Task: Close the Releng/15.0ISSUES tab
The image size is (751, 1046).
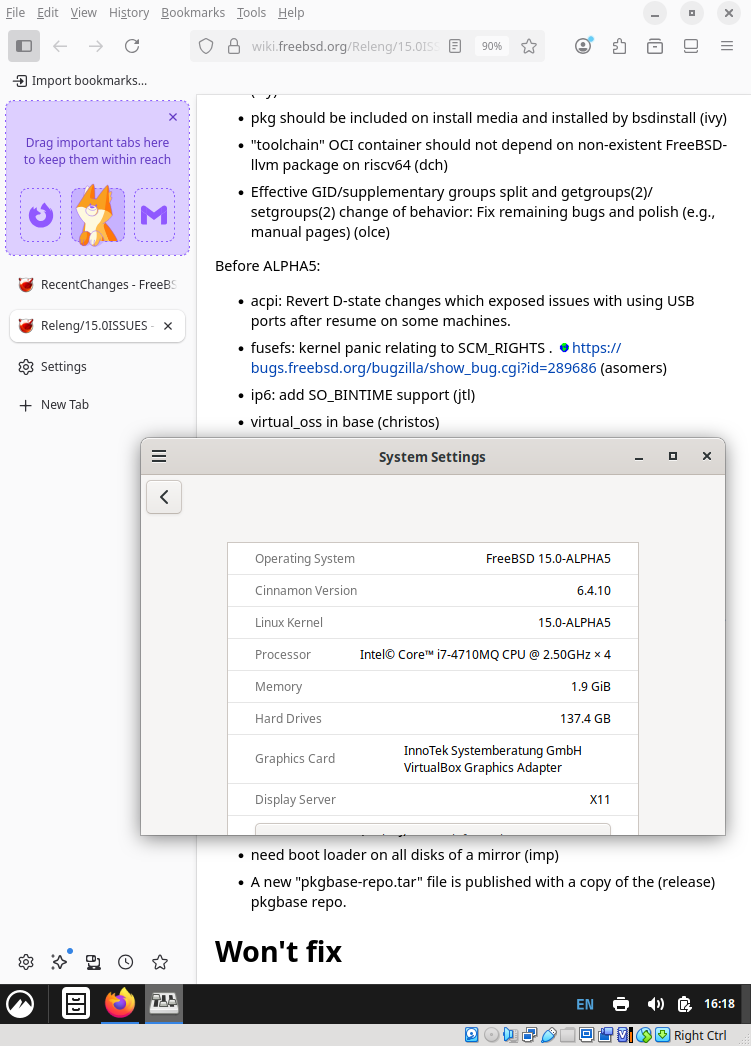Action: click(168, 326)
